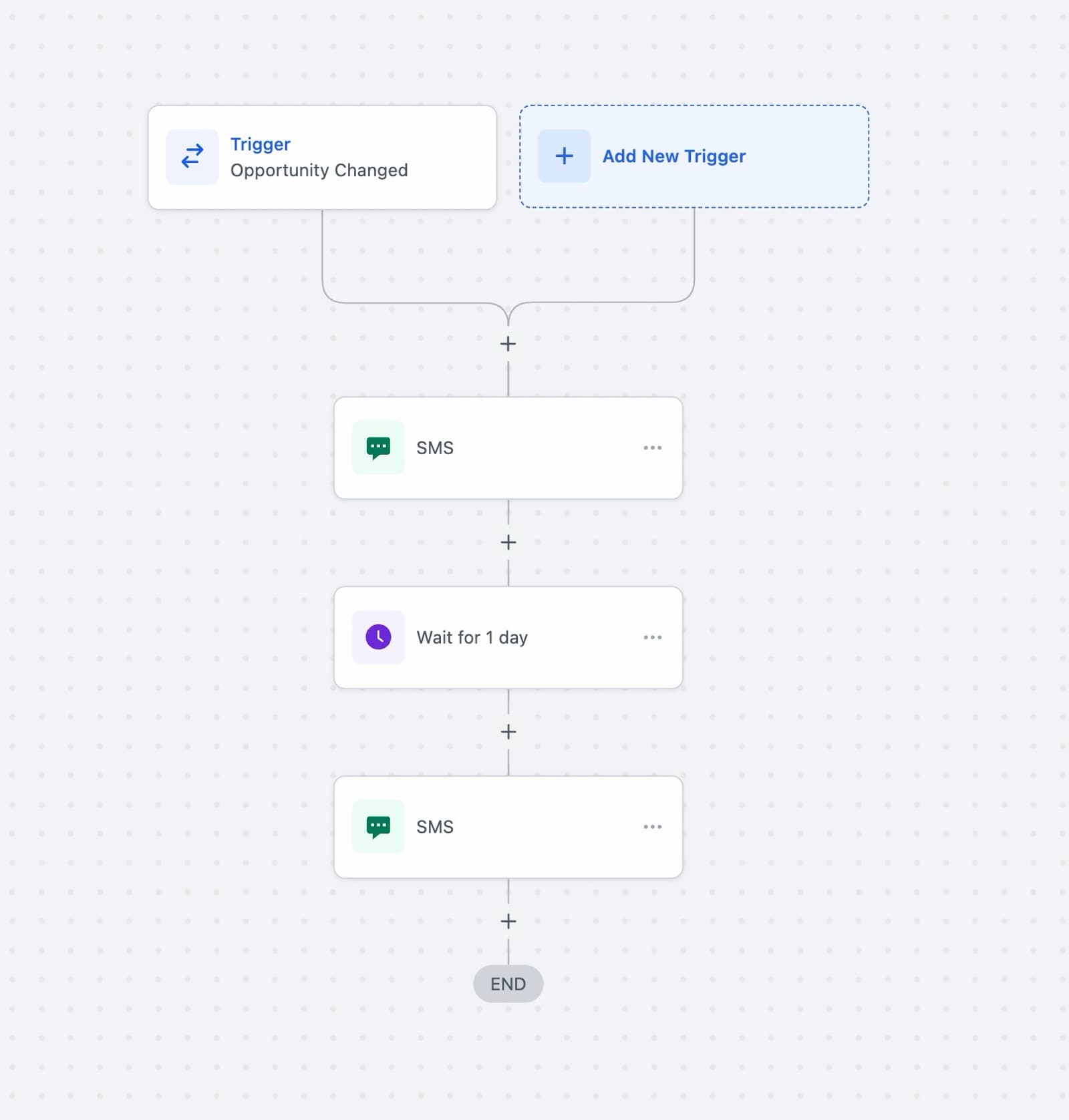The height and width of the screenshot is (1120, 1069).
Task: Click the Wait for 1 day label
Action: tap(472, 638)
